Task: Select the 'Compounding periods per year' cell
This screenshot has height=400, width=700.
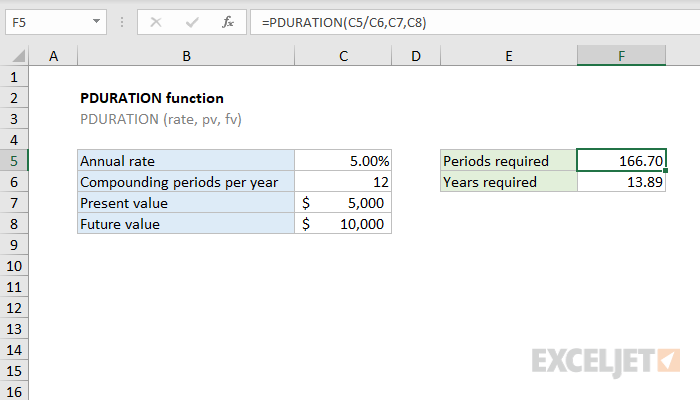Action: click(186, 182)
